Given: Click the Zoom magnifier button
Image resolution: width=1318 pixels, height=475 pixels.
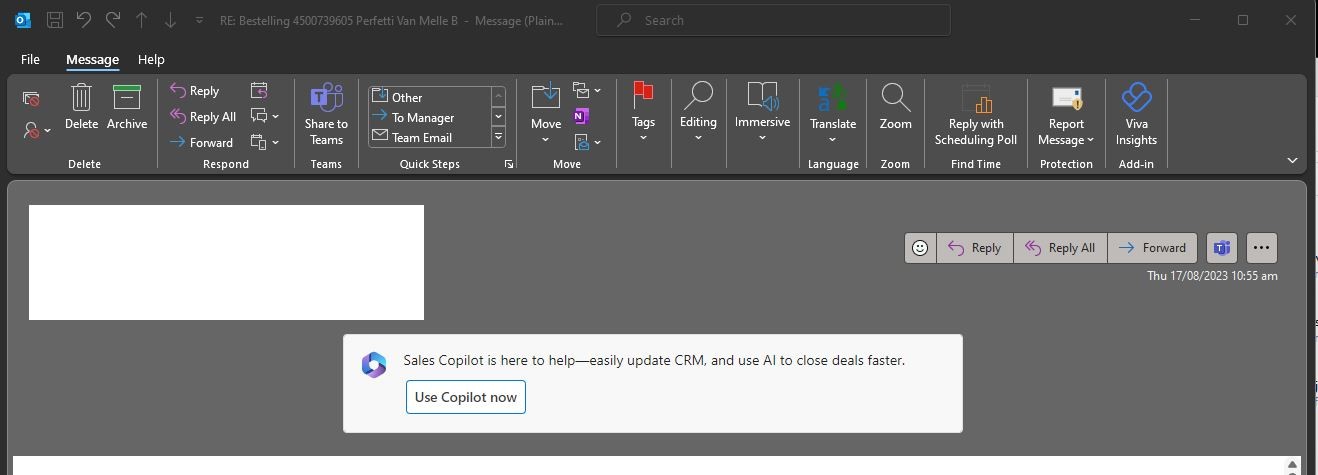Looking at the screenshot, I should coord(895,108).
